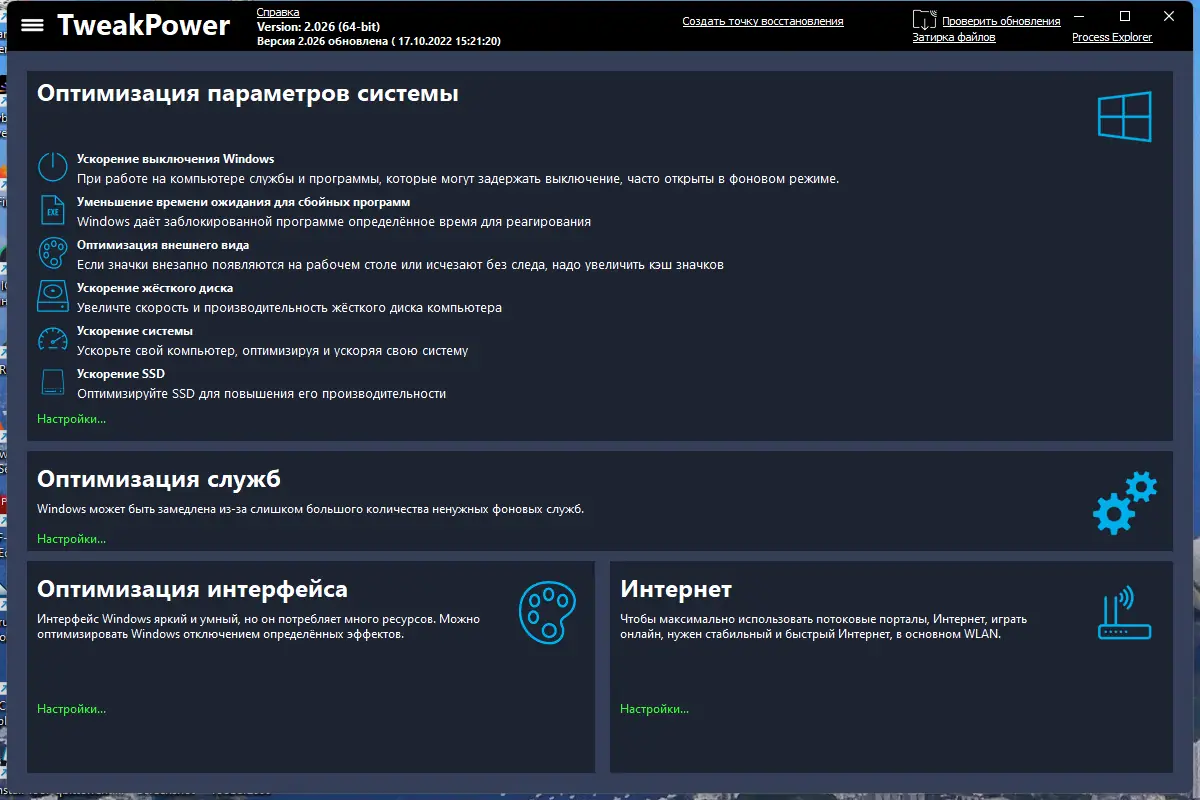This screenshot has height=800, width=1200.
Task: Click the Оптимизация интерфейса title
Action: click(x=192, y=589)
